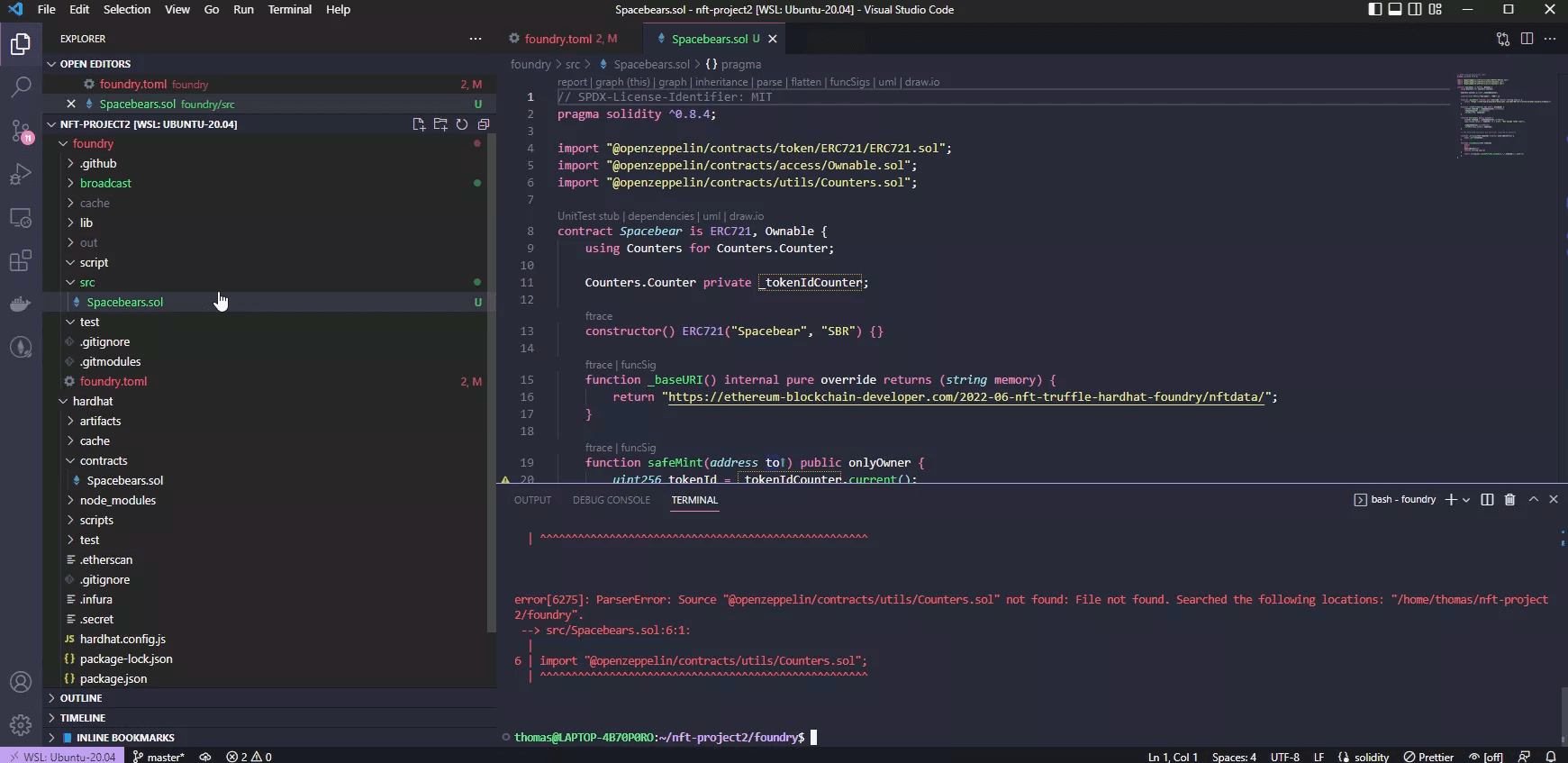The height and width of the screenshot is (763, 1568).
Task: Open the Accounts icon in activity bar
Action: (21, 683)
